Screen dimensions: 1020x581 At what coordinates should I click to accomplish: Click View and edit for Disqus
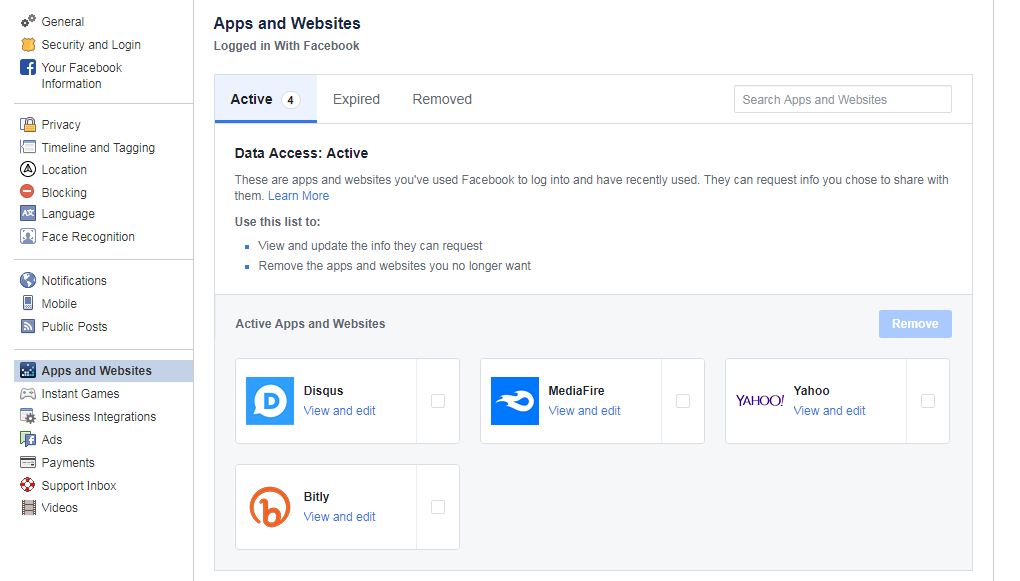point(340,411)
